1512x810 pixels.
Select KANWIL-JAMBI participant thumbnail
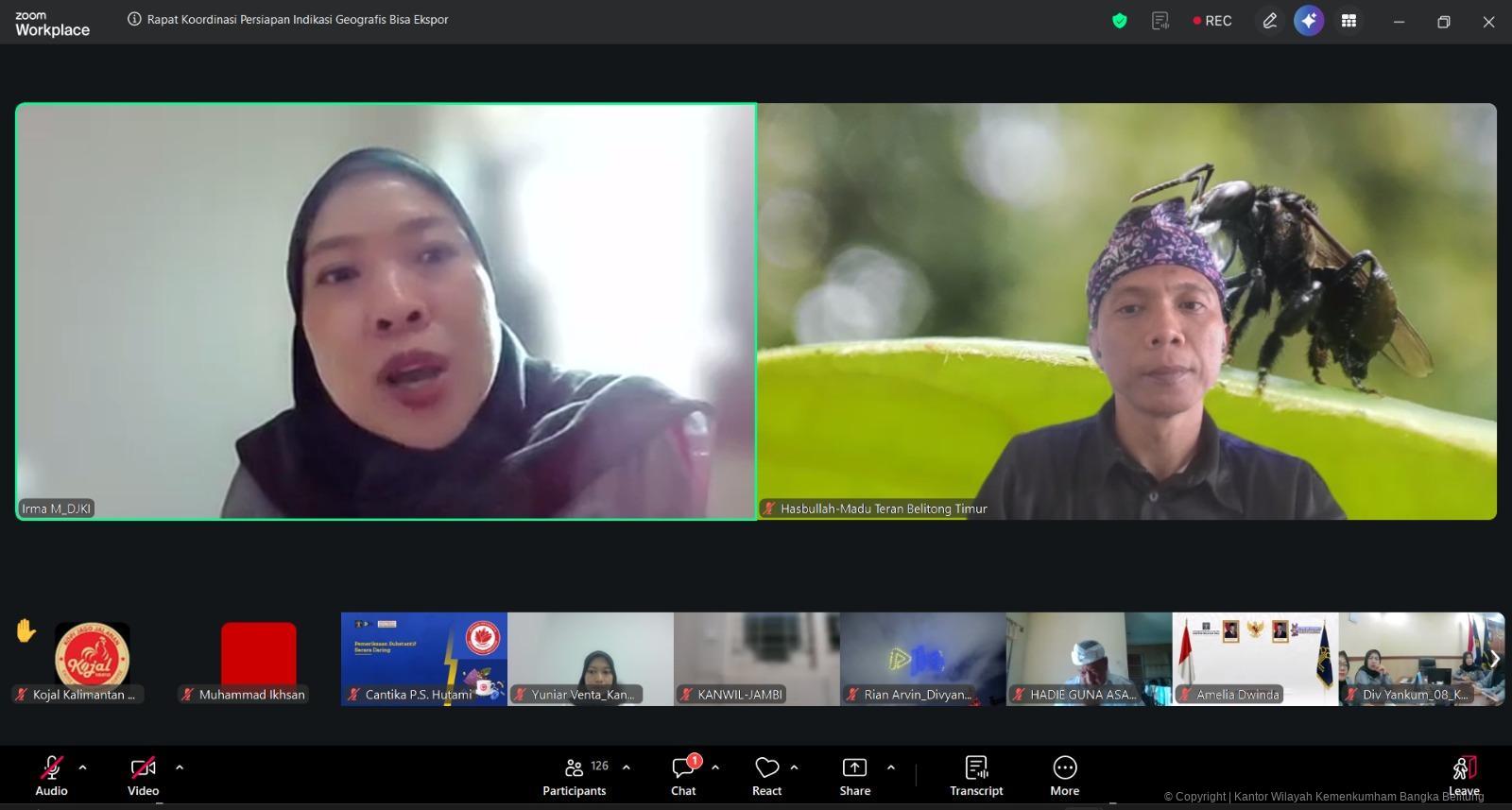756,658
